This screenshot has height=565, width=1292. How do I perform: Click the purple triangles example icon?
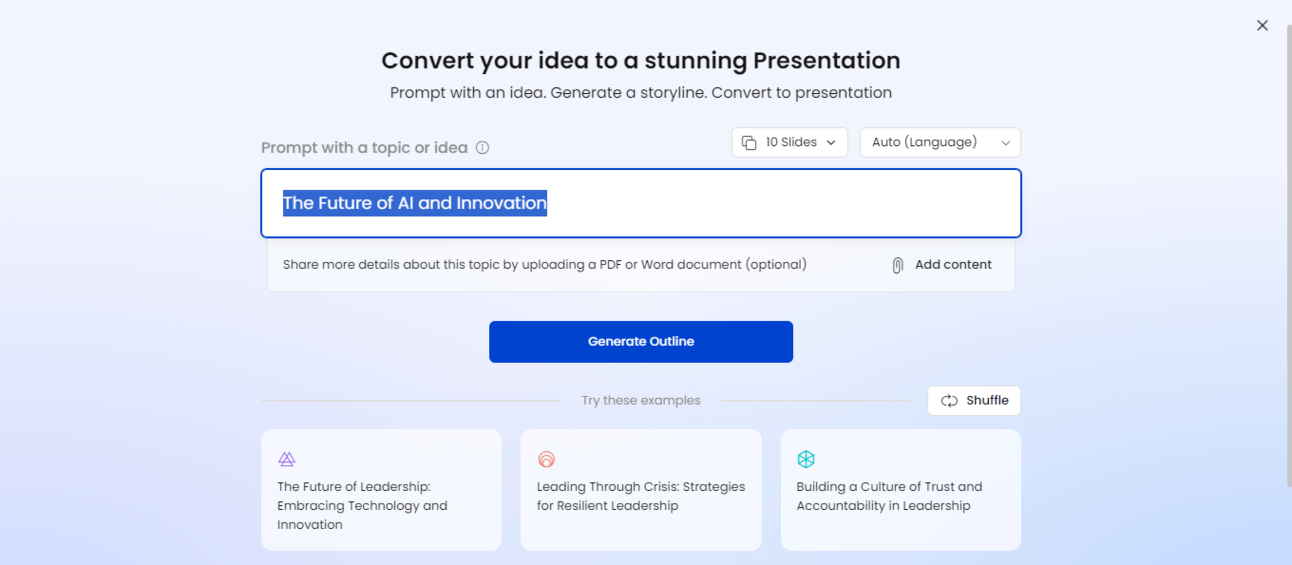point(287,460)
